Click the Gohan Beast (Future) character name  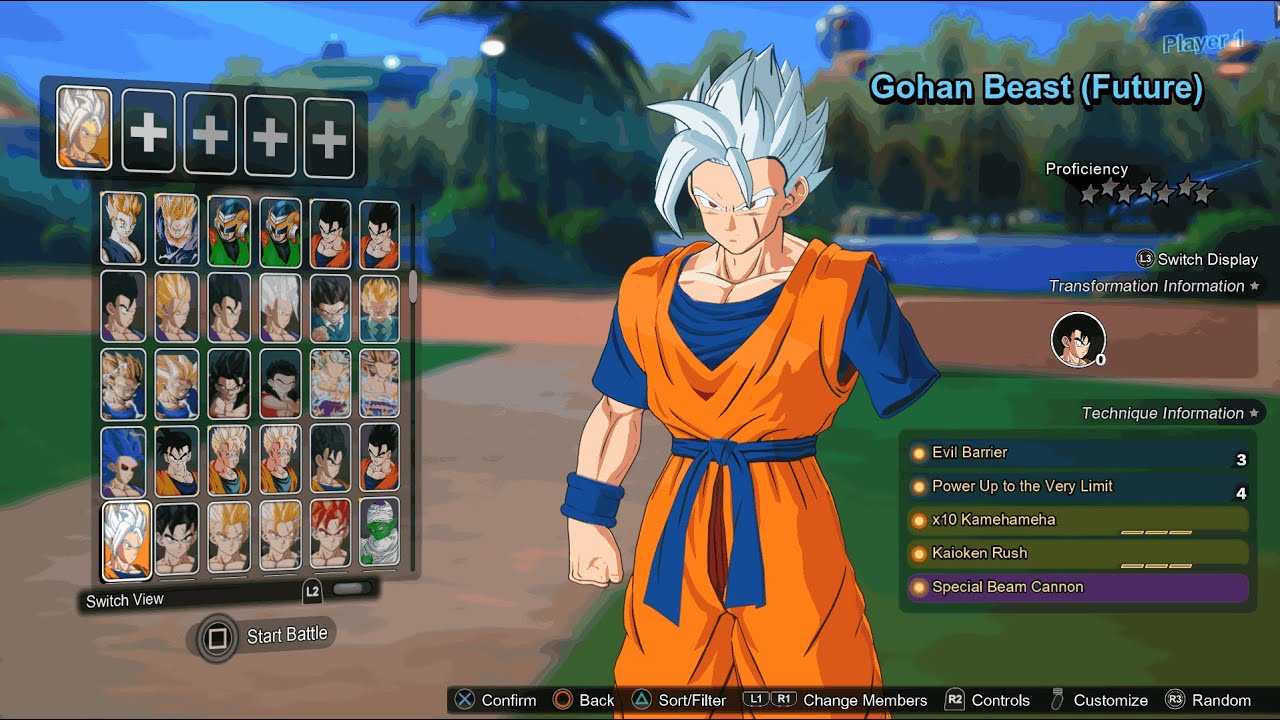point(1036,89)
